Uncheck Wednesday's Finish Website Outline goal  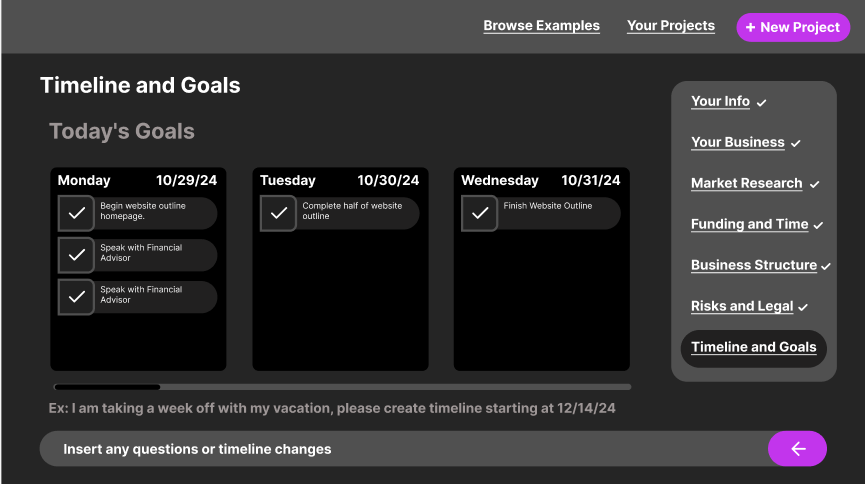(x=480, y=213)
